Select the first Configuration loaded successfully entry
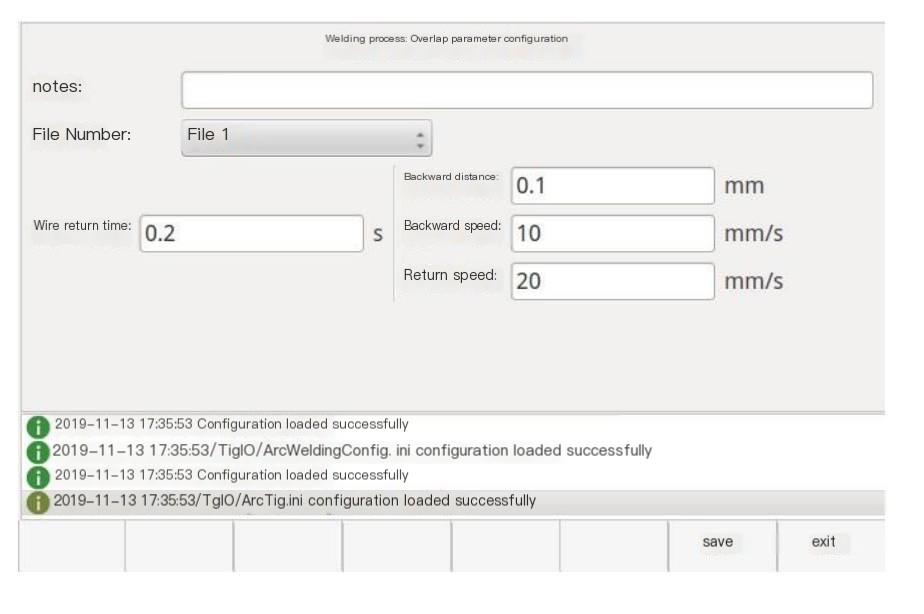Image resolution: width=924 pixels, height=614 pixels. (231, 425)
